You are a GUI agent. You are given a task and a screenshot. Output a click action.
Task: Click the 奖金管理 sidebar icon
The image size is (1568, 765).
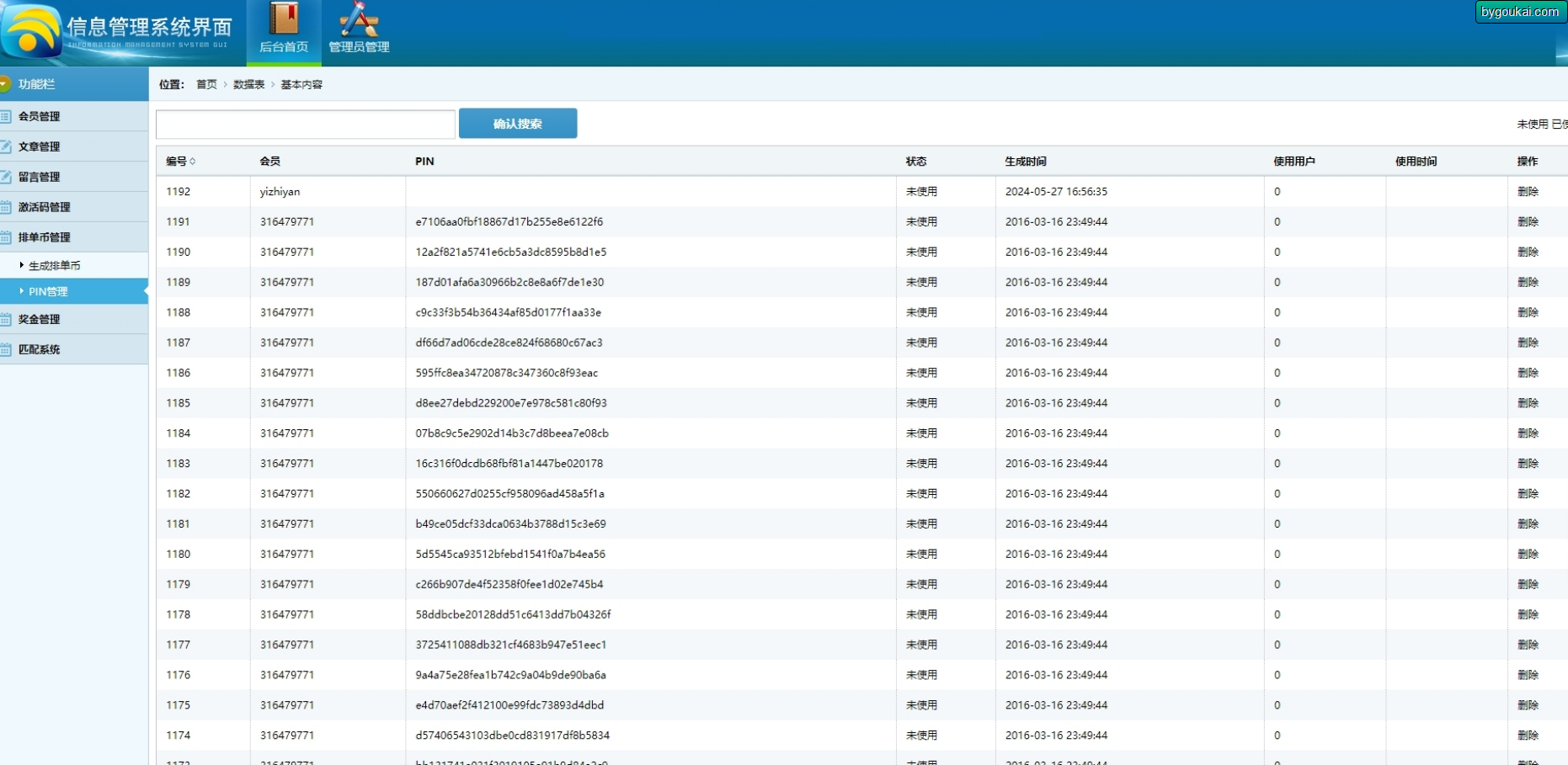(x=5, y=319)
